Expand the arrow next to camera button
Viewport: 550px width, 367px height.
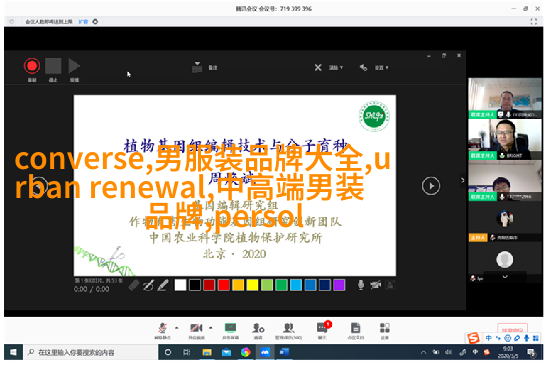coord(210,328)
